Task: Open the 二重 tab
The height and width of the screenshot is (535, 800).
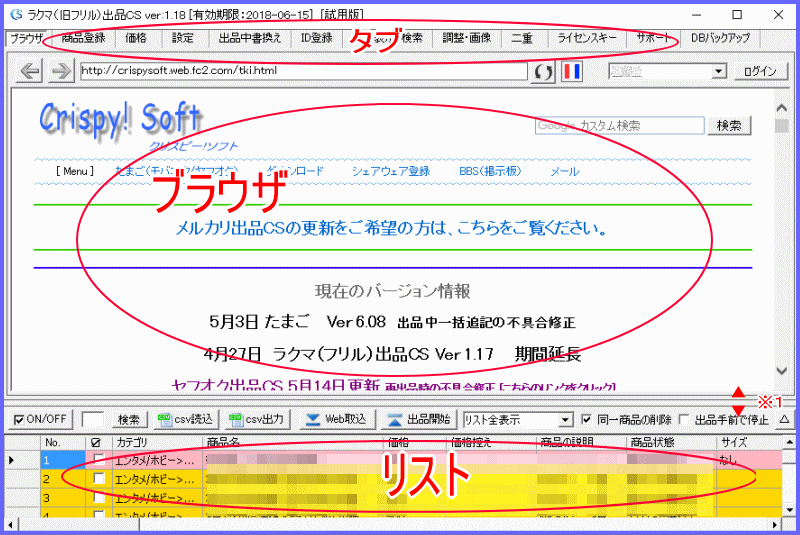Action: pos(522,38)
